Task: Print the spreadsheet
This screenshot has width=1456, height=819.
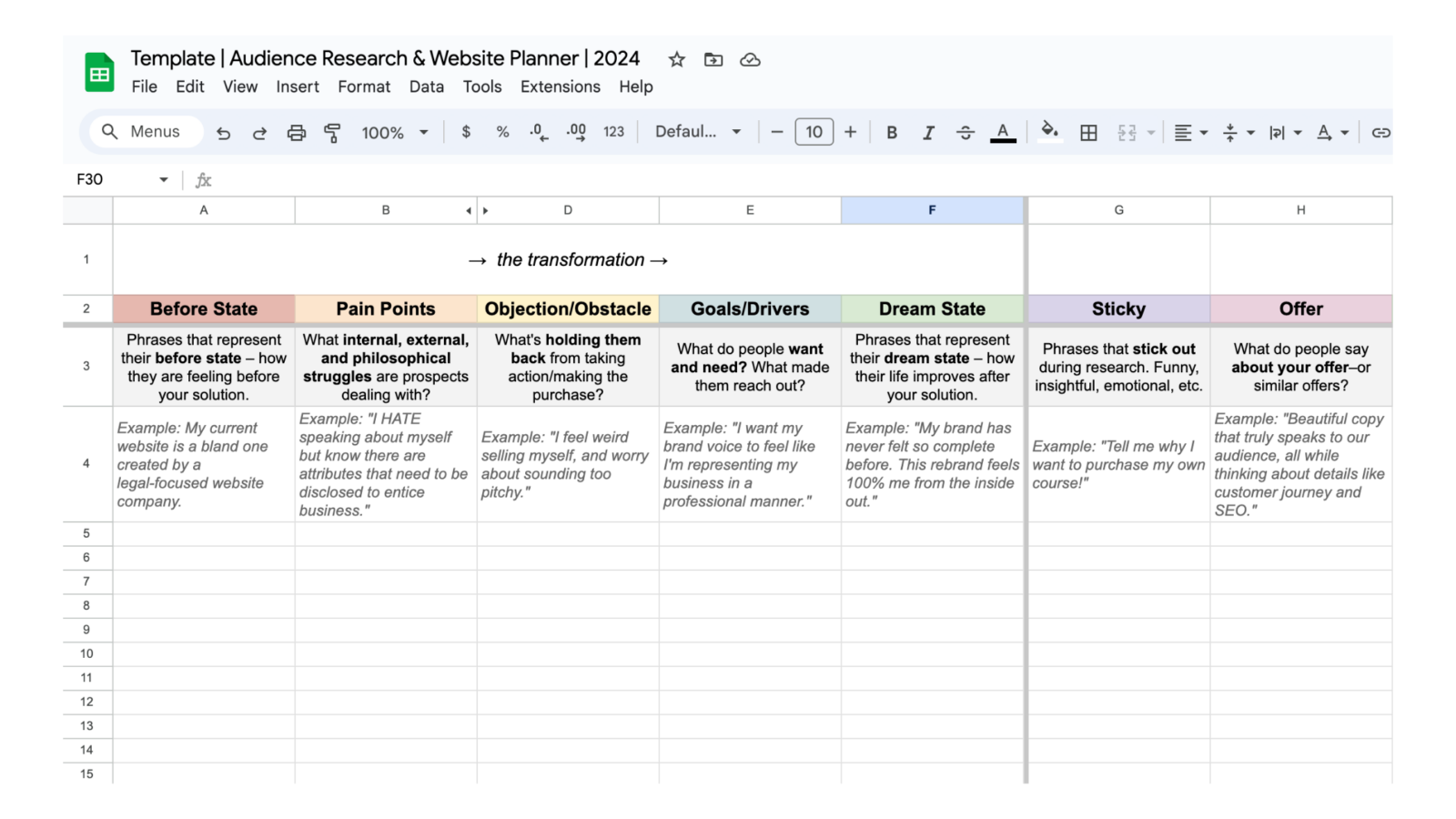Action: pyautogui.click(x=297, y=131)
